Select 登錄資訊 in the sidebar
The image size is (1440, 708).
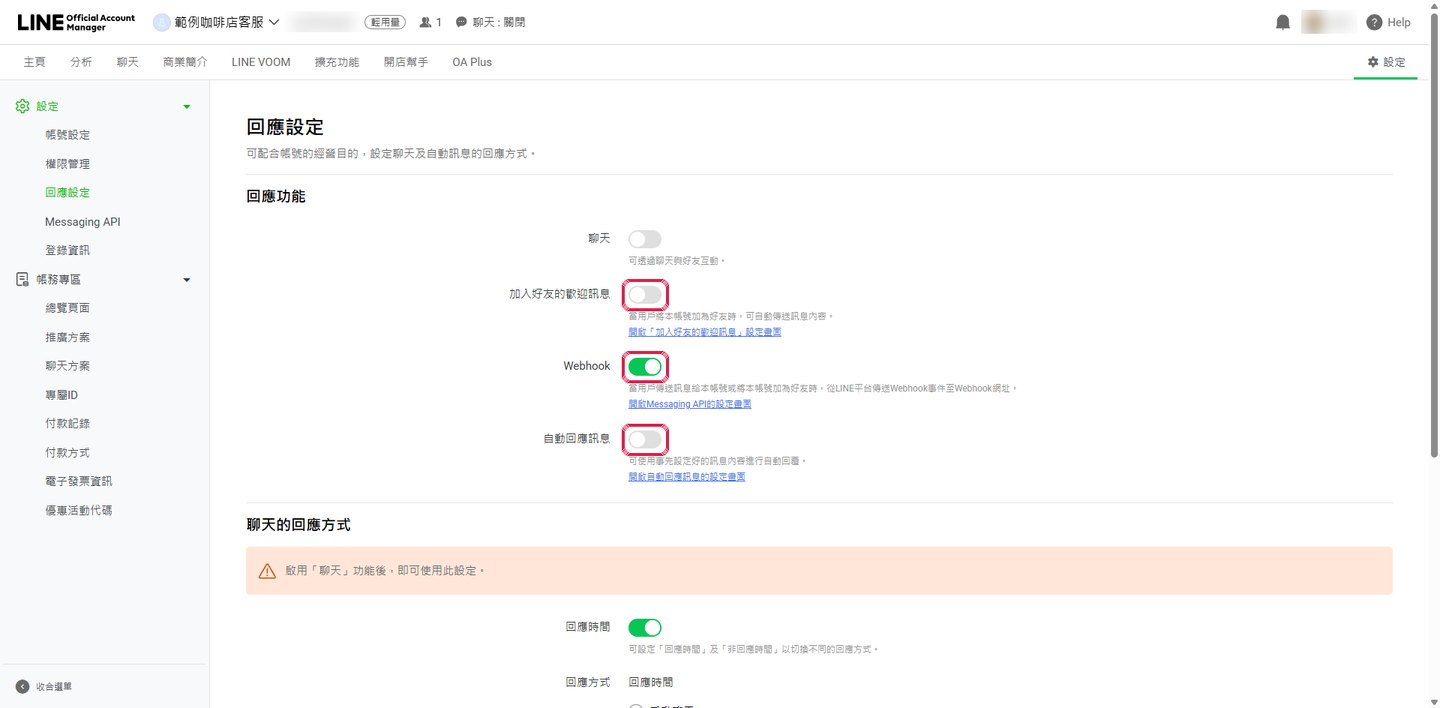point(68,251)
